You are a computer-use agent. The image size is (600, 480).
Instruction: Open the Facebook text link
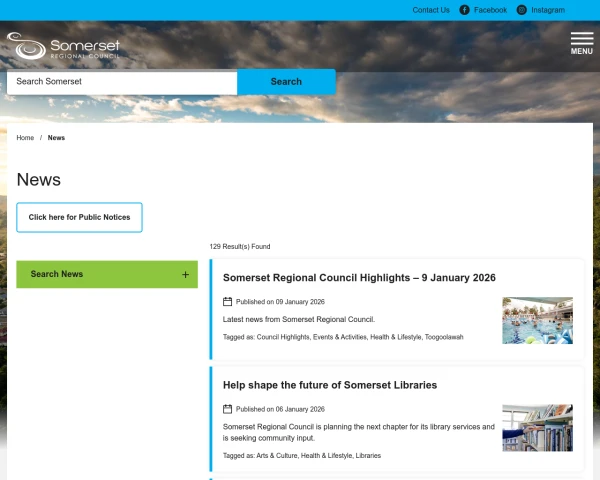tap(490, 10)
